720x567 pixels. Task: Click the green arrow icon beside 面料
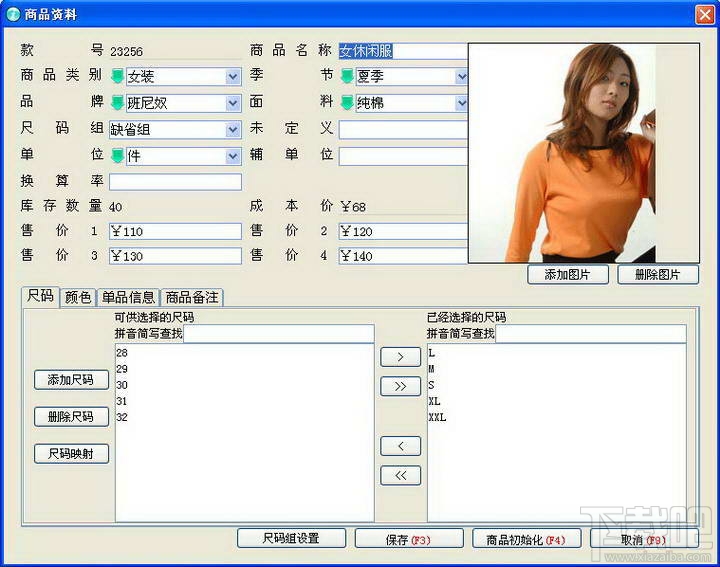[347, 103]
